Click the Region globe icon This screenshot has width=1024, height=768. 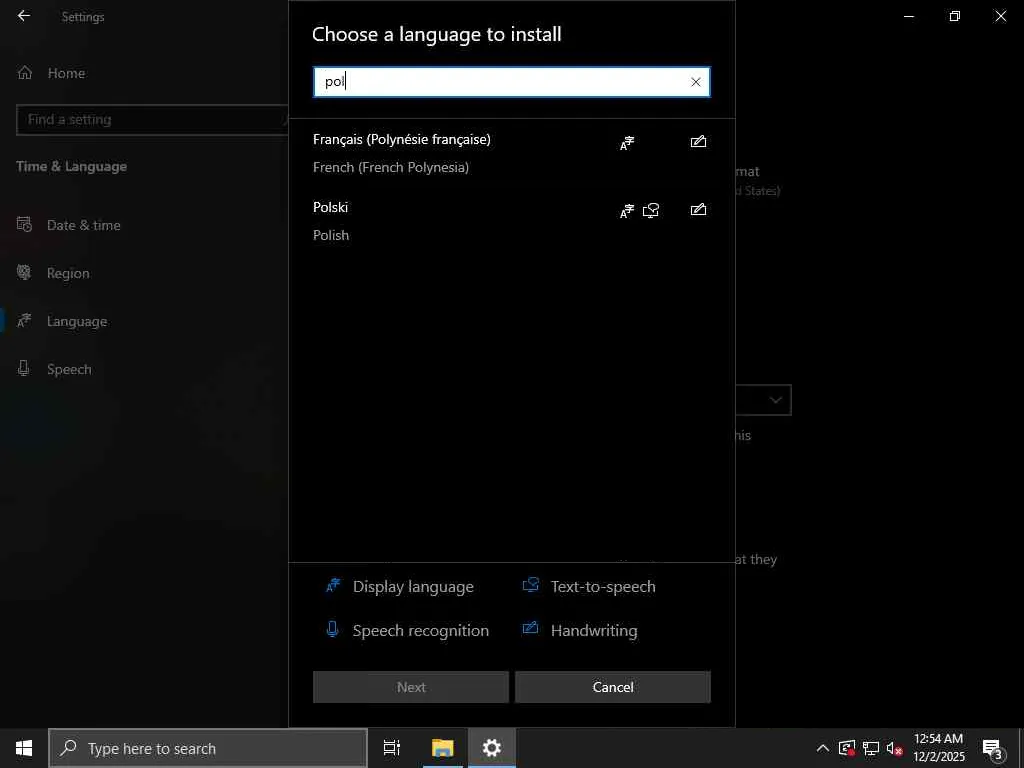[24, 272]
